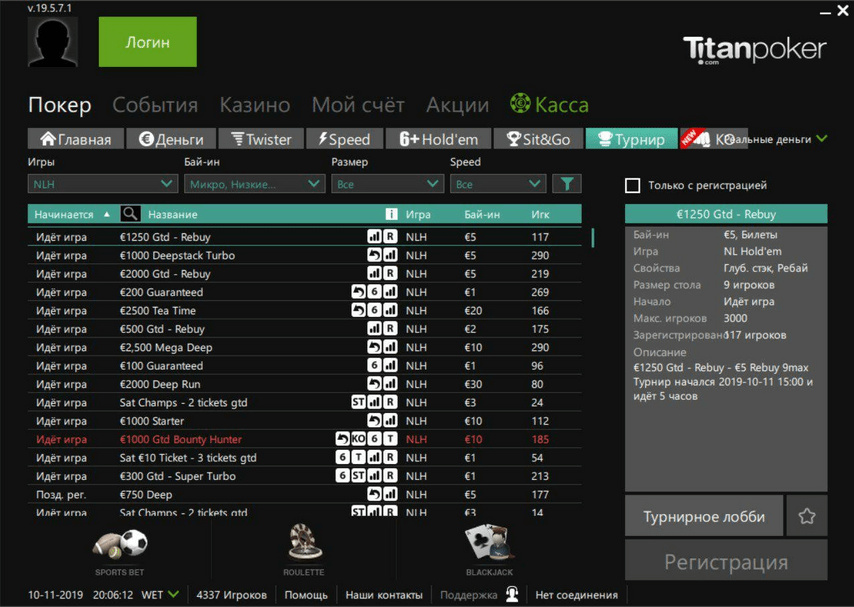Viewport: 854px width, 607px height.
Task: Switch to the Деньги tab
Action: [171, 139]
